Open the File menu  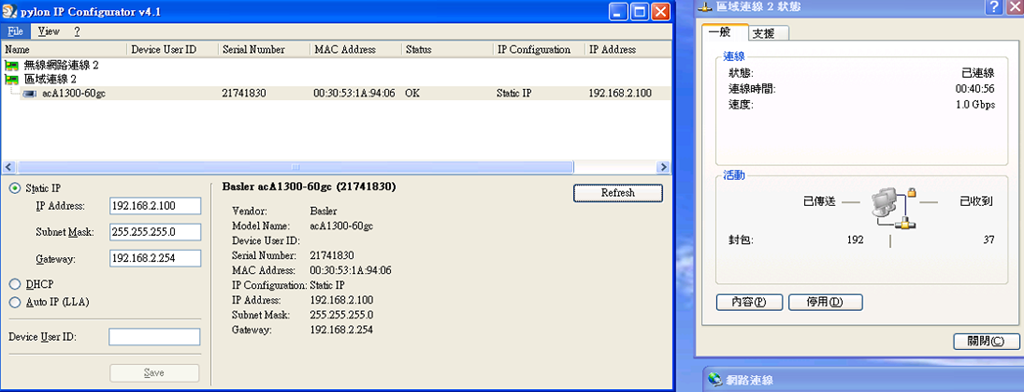tap(15, 31)
